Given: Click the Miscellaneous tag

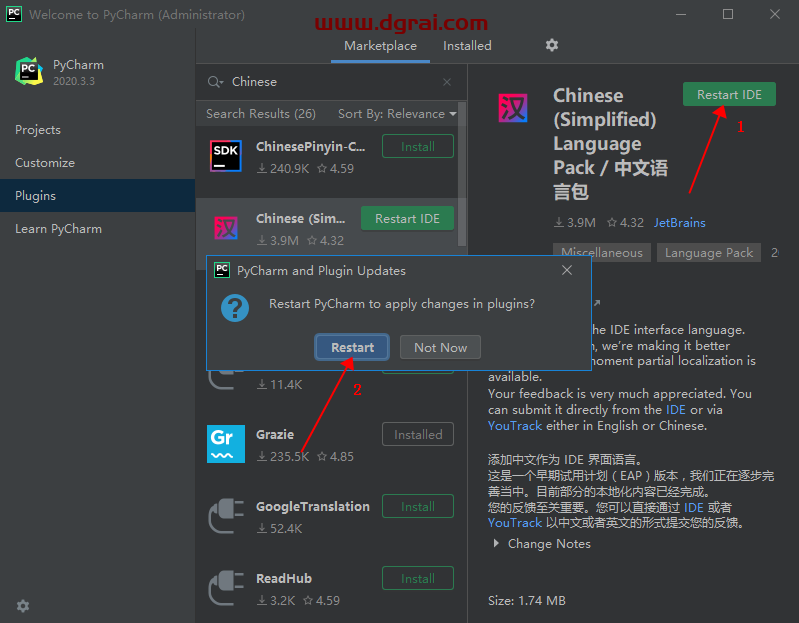Looking at the screenshot, I should pyautogui.click(x=602, y=253).
